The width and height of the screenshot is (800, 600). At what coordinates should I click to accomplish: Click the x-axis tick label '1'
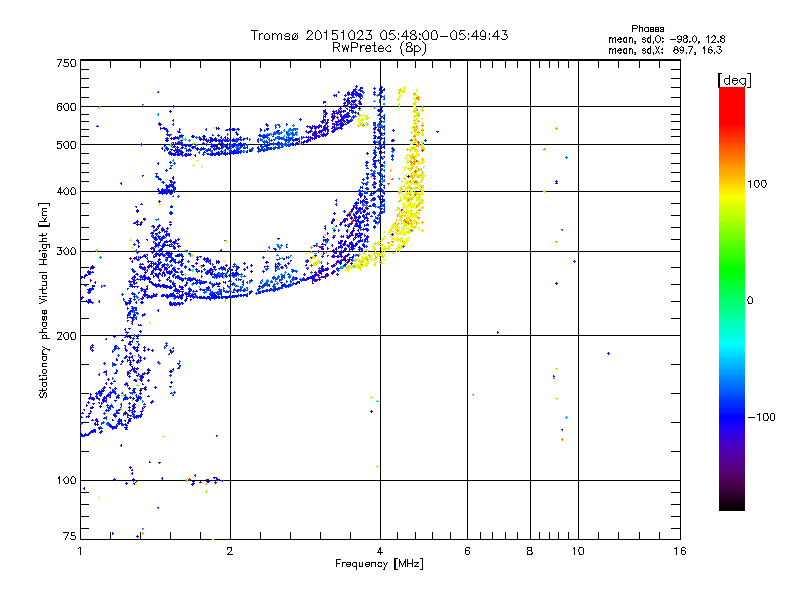(x=80, y=551)
